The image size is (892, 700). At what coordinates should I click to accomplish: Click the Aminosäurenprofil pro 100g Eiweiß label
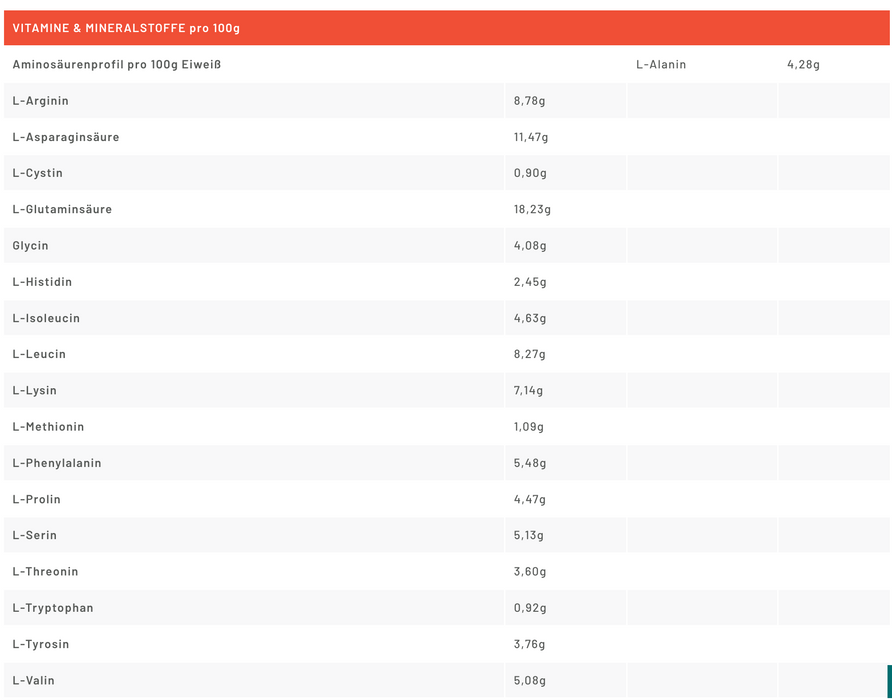coord(116,65)
